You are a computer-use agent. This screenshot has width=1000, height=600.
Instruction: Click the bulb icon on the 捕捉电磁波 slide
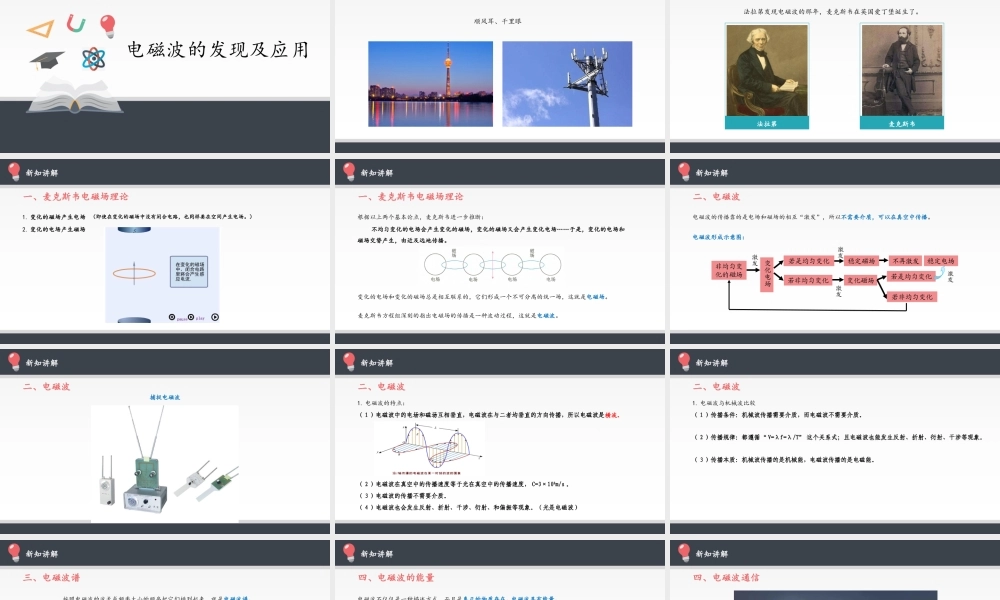[14, 362]
